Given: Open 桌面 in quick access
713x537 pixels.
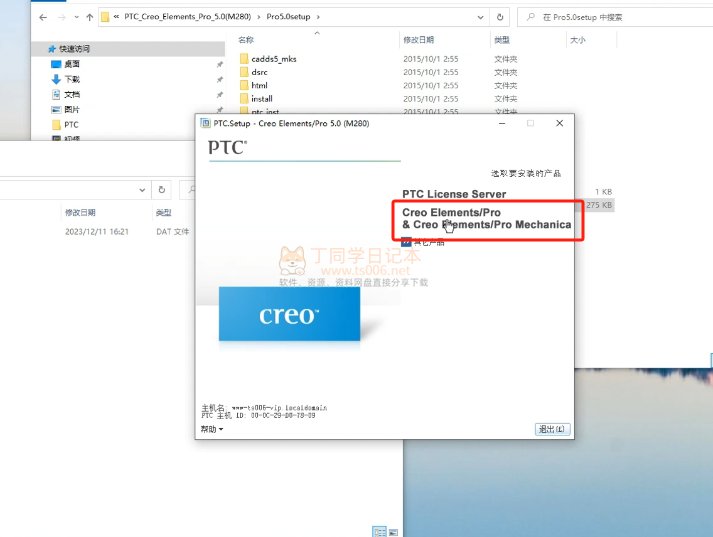Looking at the screenshot, I should (72, 64).
